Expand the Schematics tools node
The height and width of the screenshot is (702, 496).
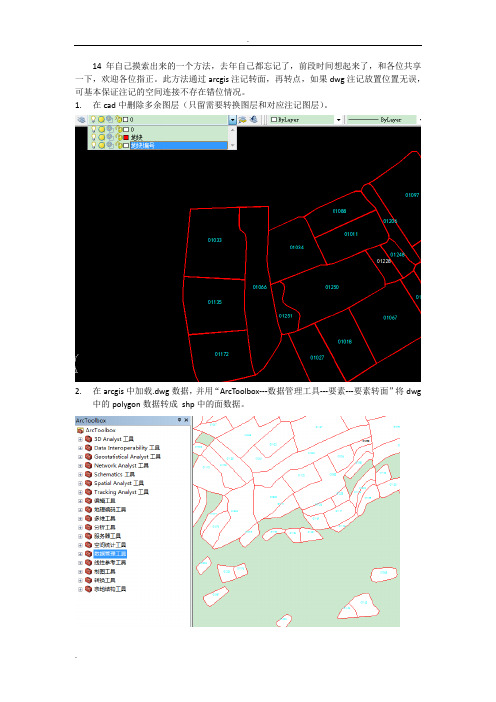point(81,475)
